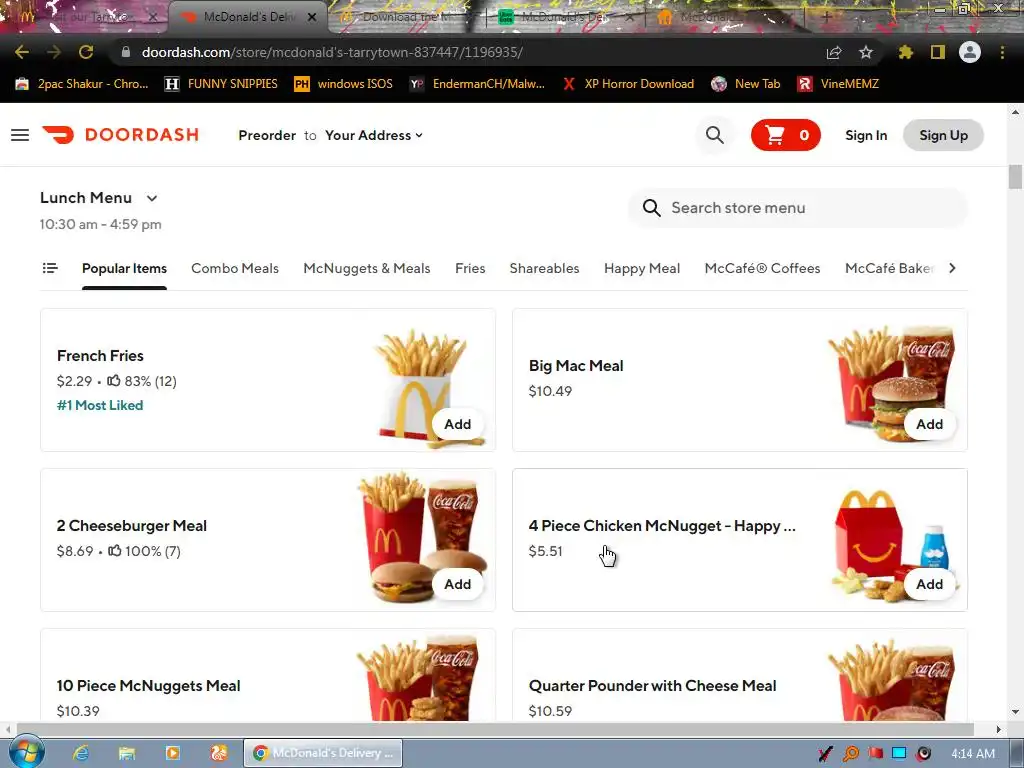This screenshot has width=1024, height=768.
Task: Switch to the McNuggets & Meals tab
Action: pos(366,268)
